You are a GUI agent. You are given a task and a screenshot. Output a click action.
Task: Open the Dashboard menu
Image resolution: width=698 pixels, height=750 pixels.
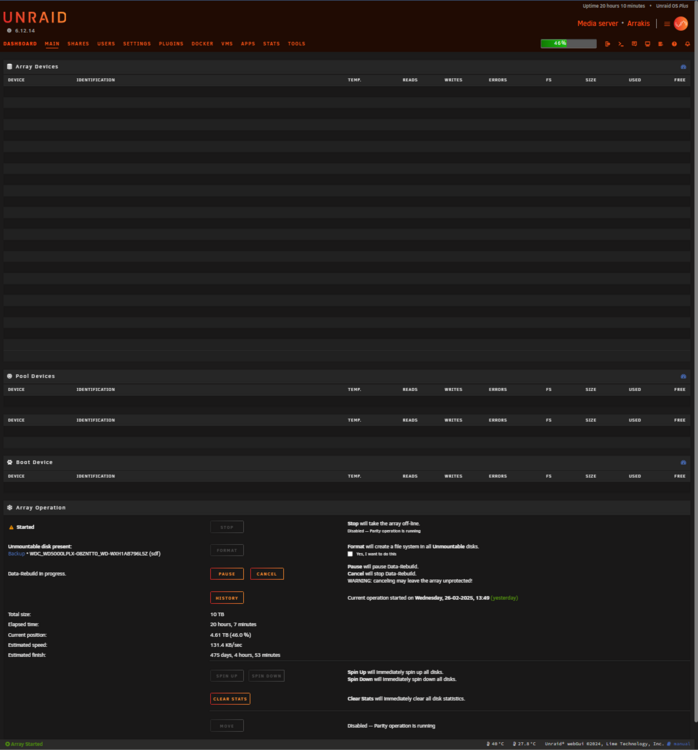click(x=20, y=44)
